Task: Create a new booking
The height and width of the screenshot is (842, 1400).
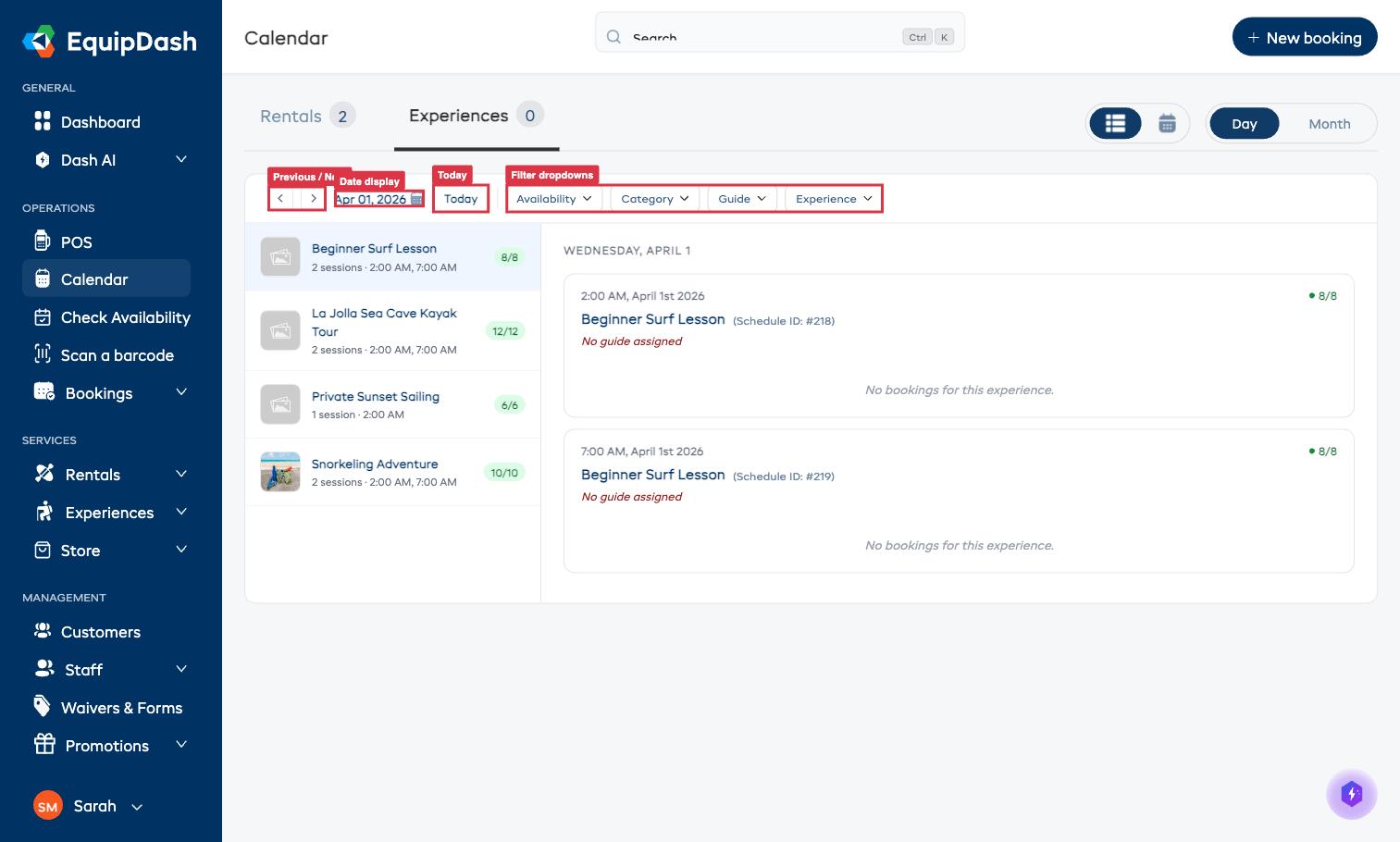Action: 1305,37
